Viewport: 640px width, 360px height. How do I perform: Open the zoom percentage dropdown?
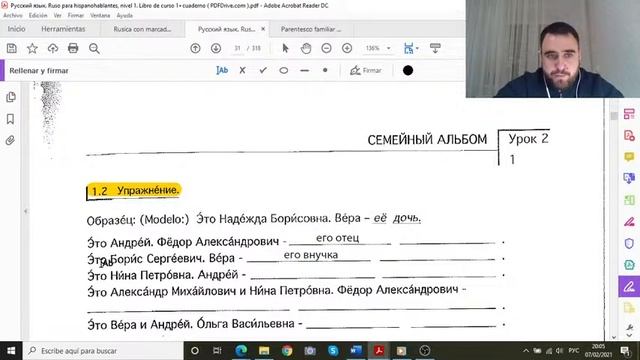coord(389,49)
